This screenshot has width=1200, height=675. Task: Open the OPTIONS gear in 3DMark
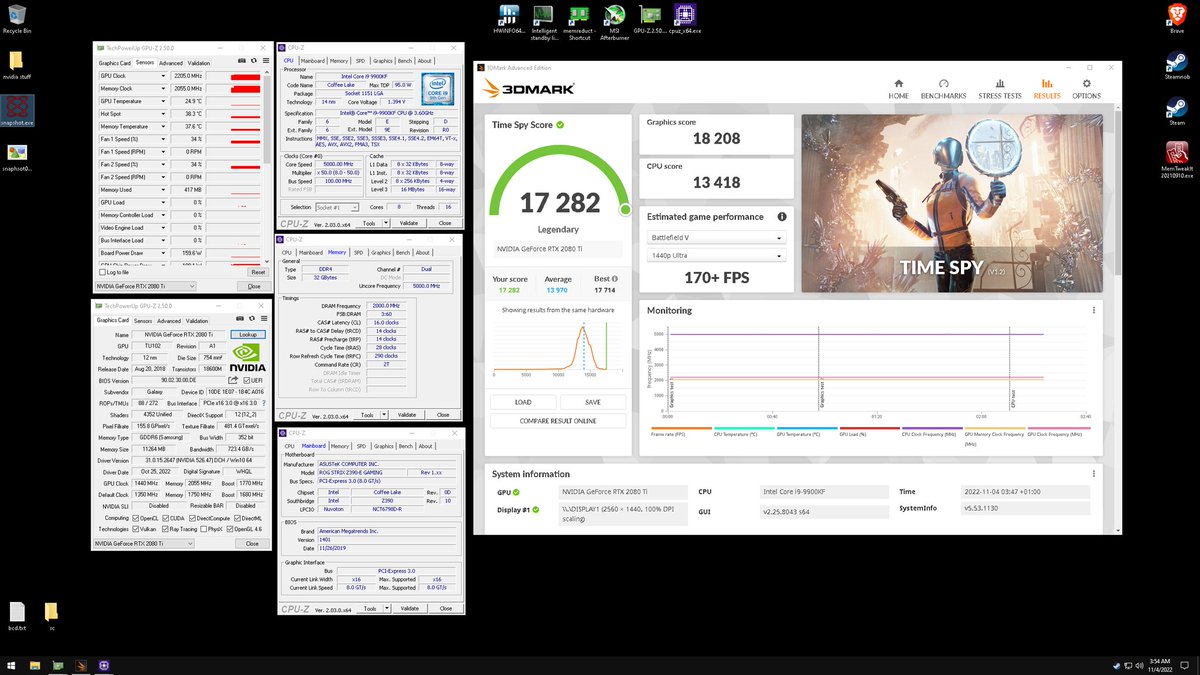1086,89
